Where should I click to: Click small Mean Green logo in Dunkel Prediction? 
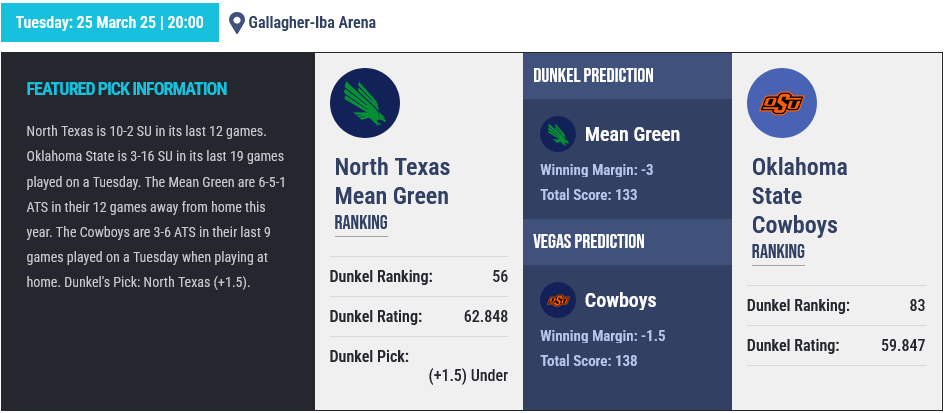click(x=557, y=134)
